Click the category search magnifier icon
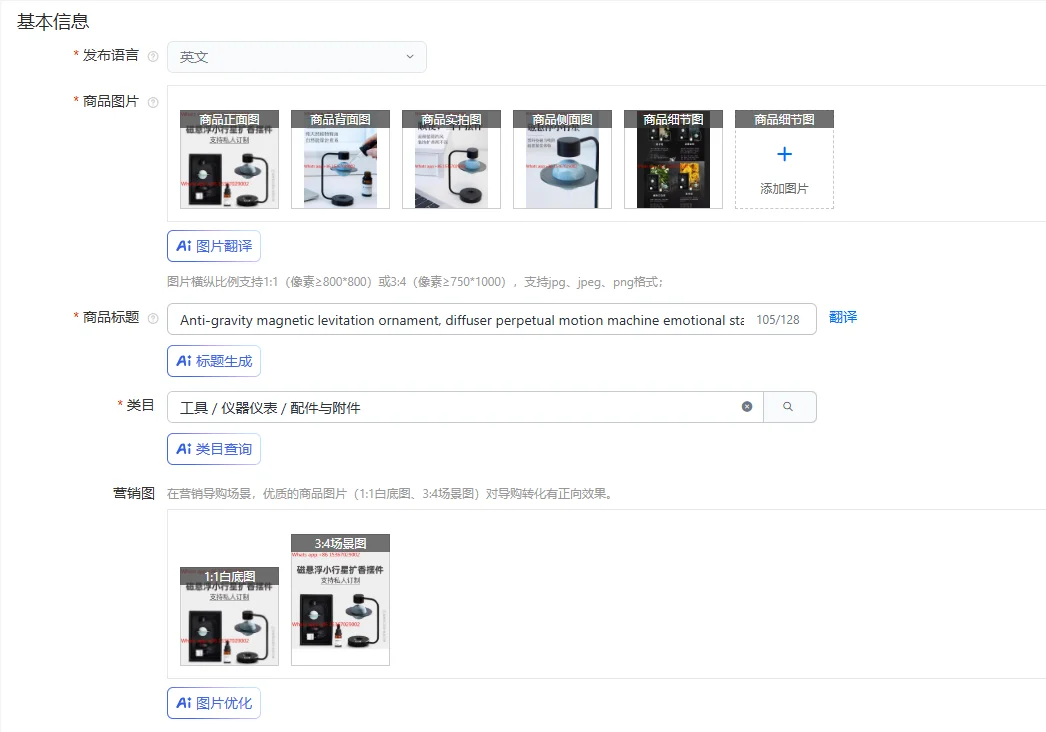1046x732 pixels. coord(789,407)
